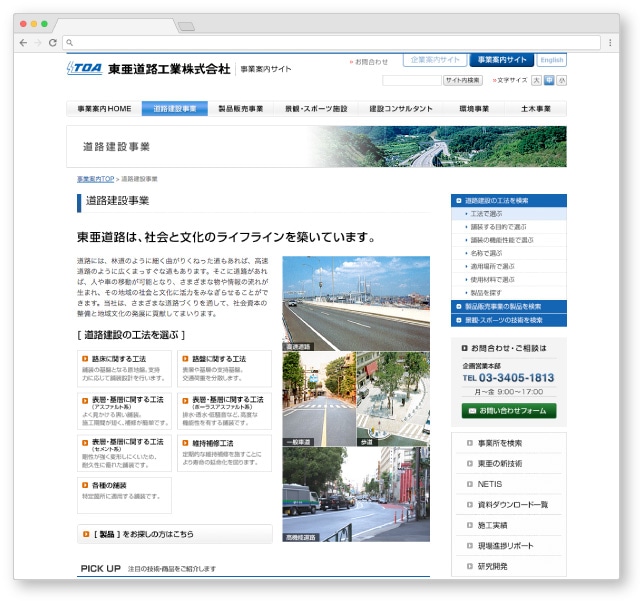Set font size to 大 (large)

[x=536, y=80]
